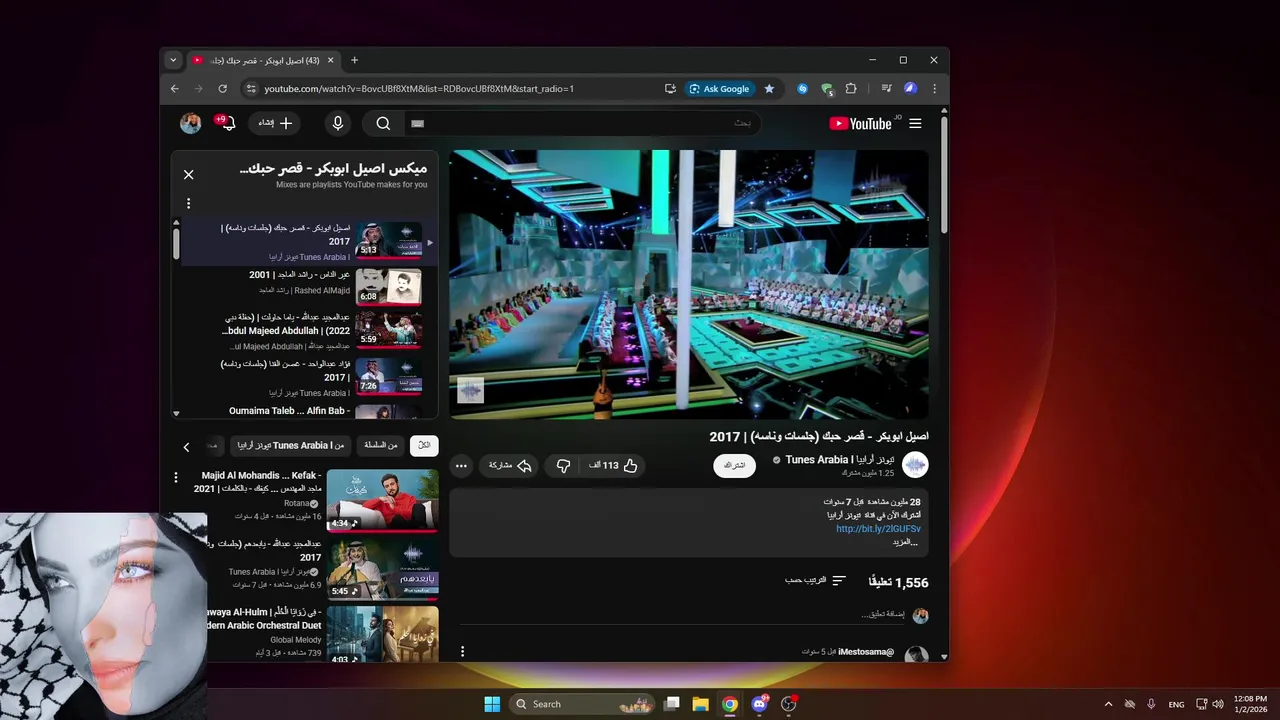Subscribe using the white اشتراك button

point(734,466)
